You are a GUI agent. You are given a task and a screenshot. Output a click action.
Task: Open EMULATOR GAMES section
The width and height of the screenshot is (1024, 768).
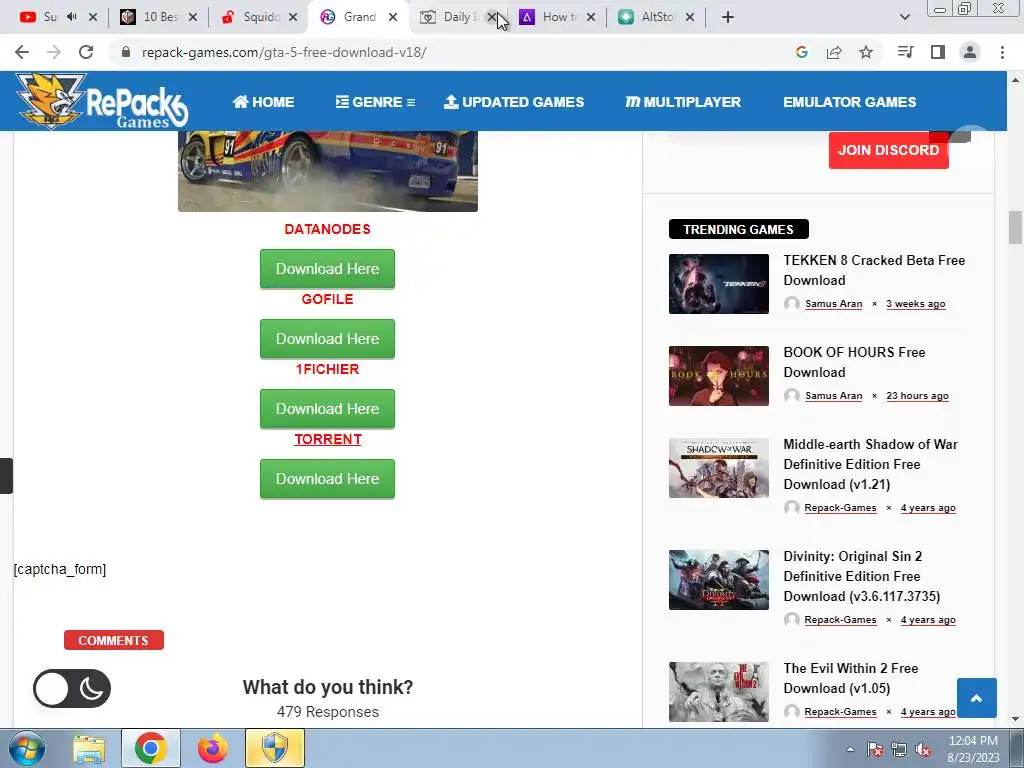pyautogui.click(x=850, y=102)
